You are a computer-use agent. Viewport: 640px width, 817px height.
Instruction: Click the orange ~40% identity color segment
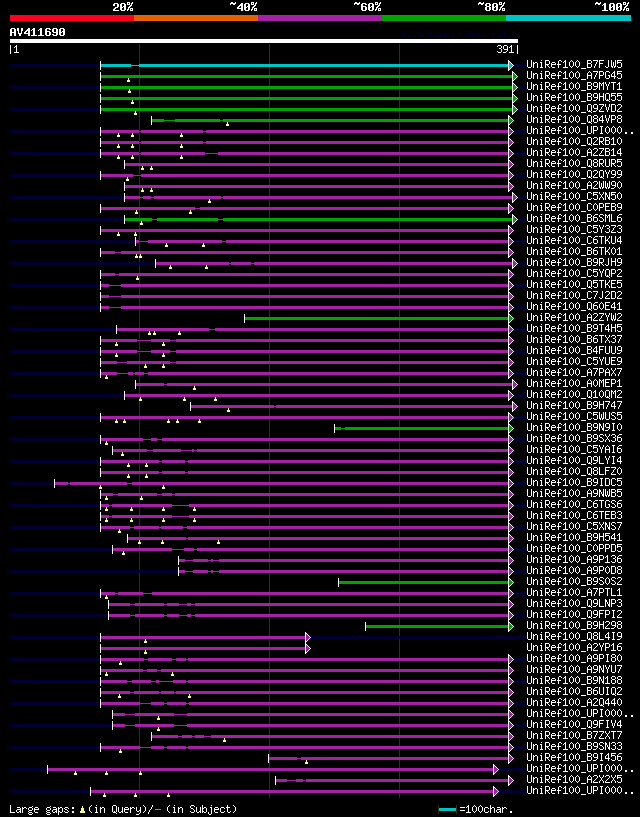coord(196,18)
